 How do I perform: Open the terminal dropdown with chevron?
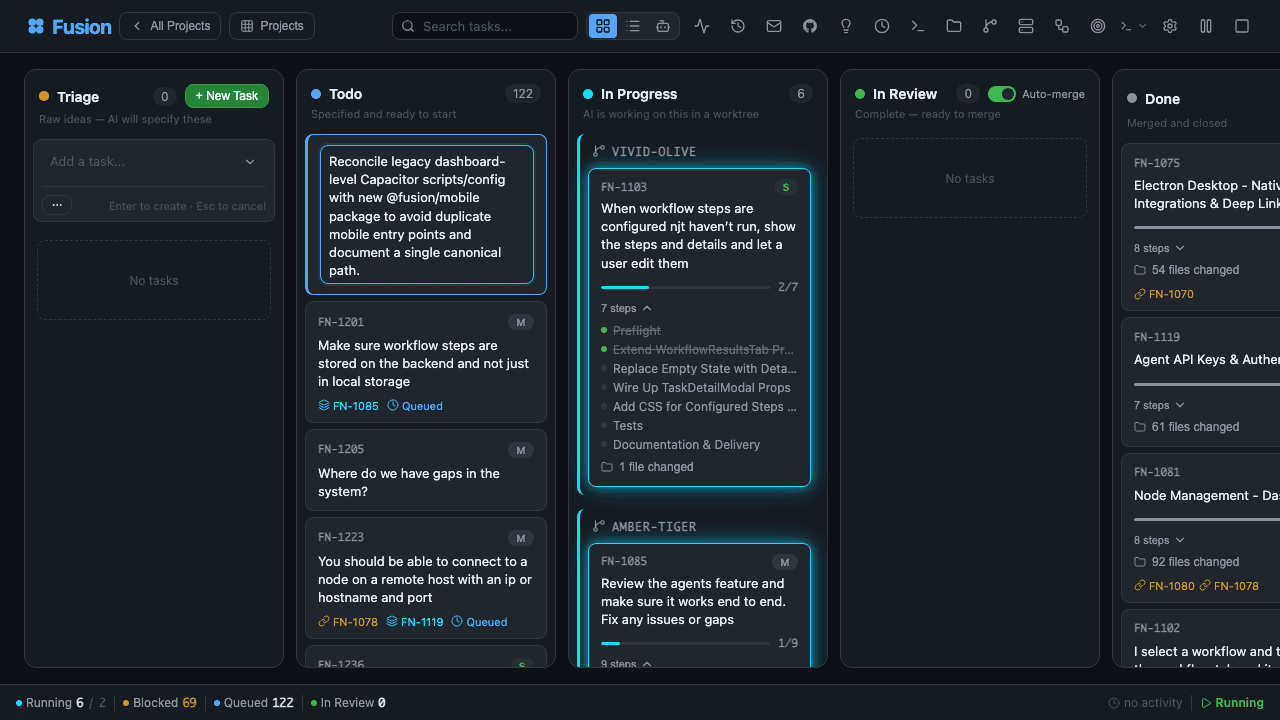pyautogui.click(x=1133, y=26)
